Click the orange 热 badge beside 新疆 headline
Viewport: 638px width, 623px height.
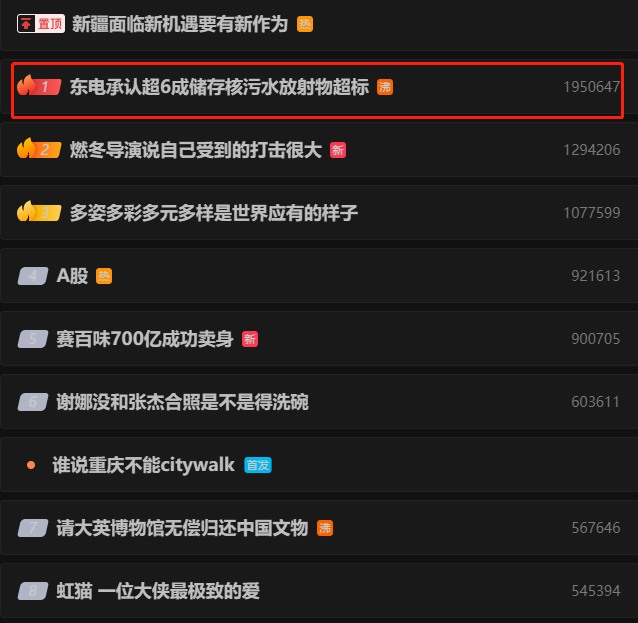[305, 24]
